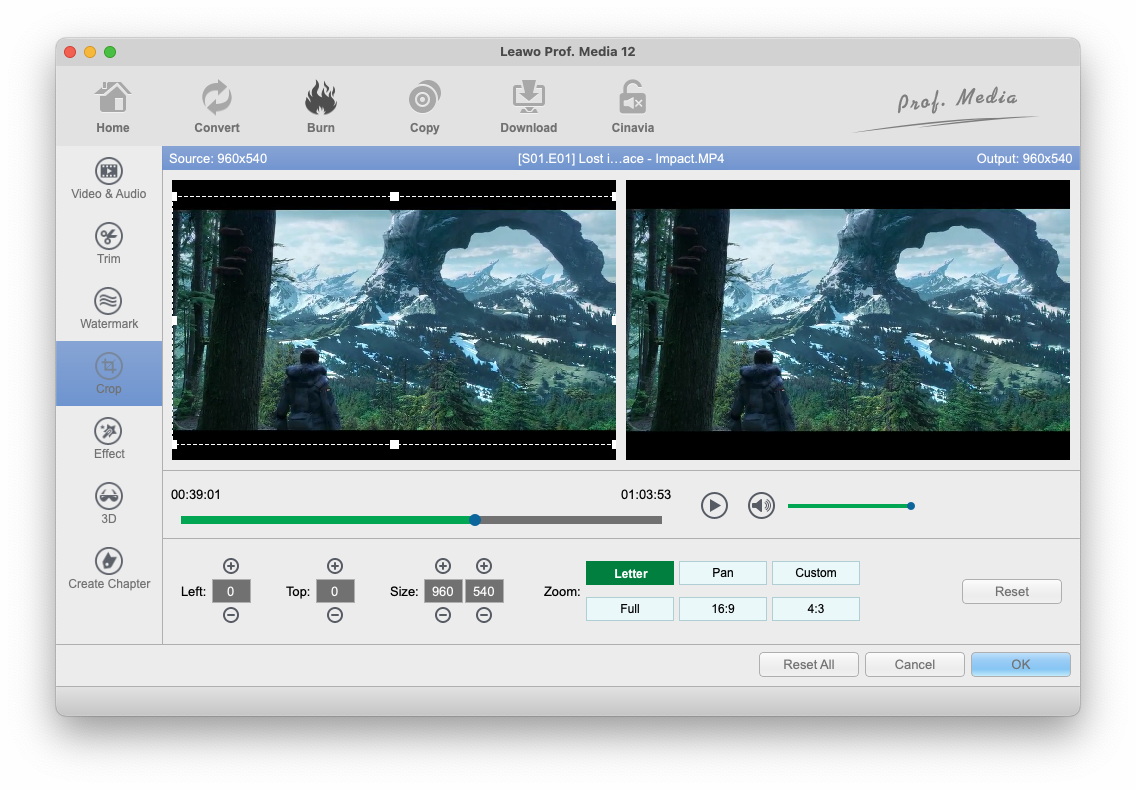Open the Copy module
Image resolution: width=1136 pixels, height=790 pixels.
[425, 107]
